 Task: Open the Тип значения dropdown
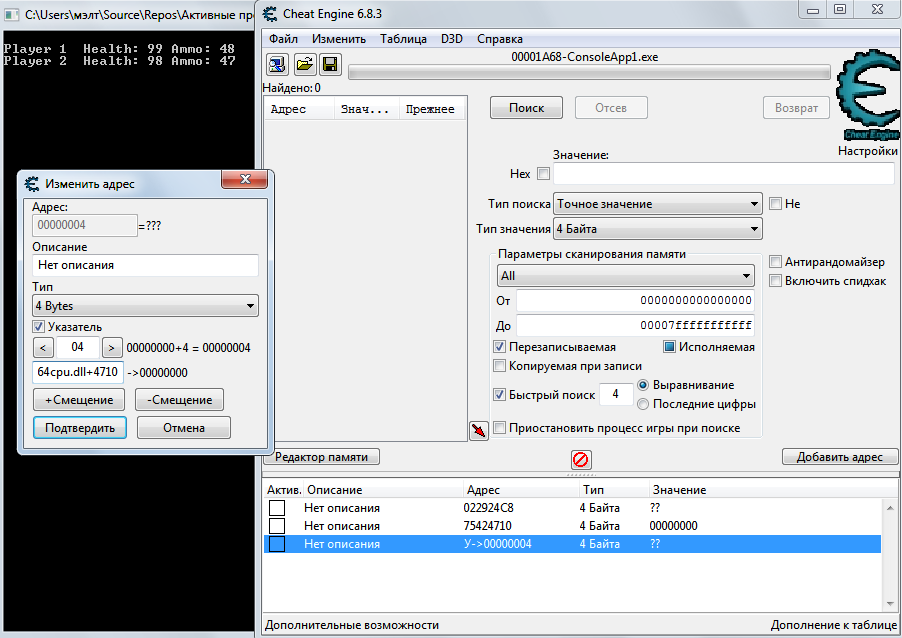[x=658, y=229]
